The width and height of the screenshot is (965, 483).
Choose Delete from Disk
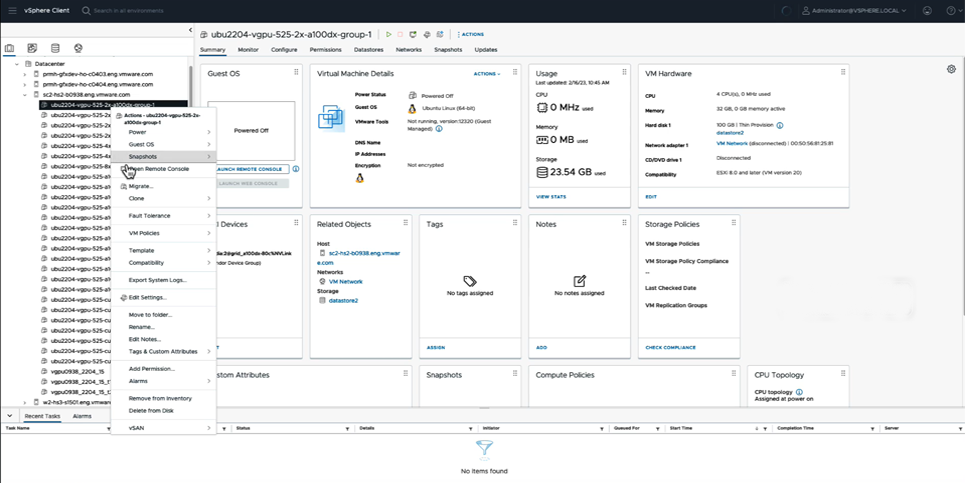164,410
